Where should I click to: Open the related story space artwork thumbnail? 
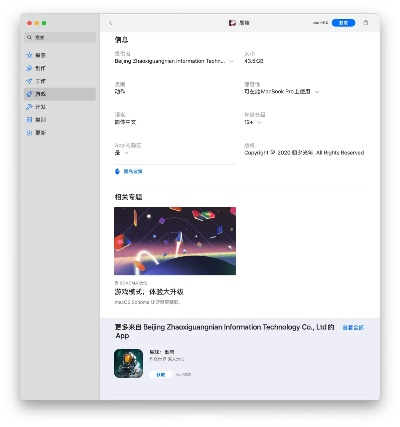[175, 241]
